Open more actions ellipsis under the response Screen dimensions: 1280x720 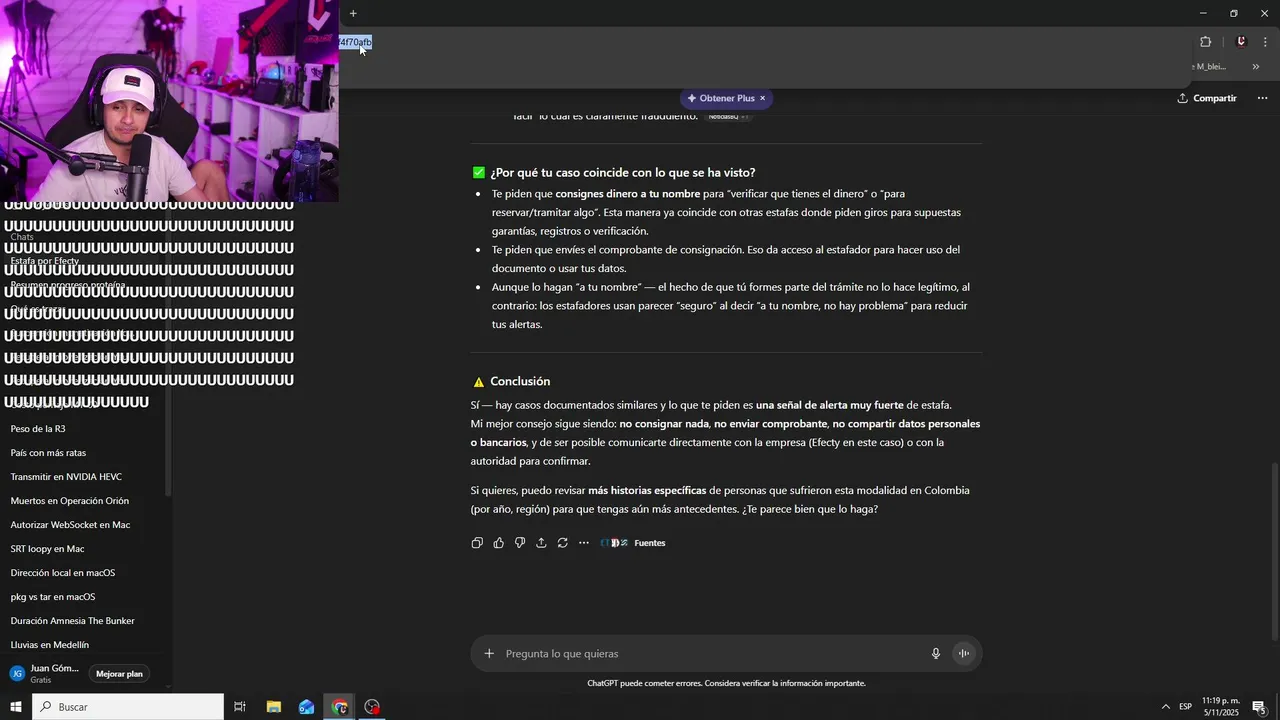coord(584,543)
